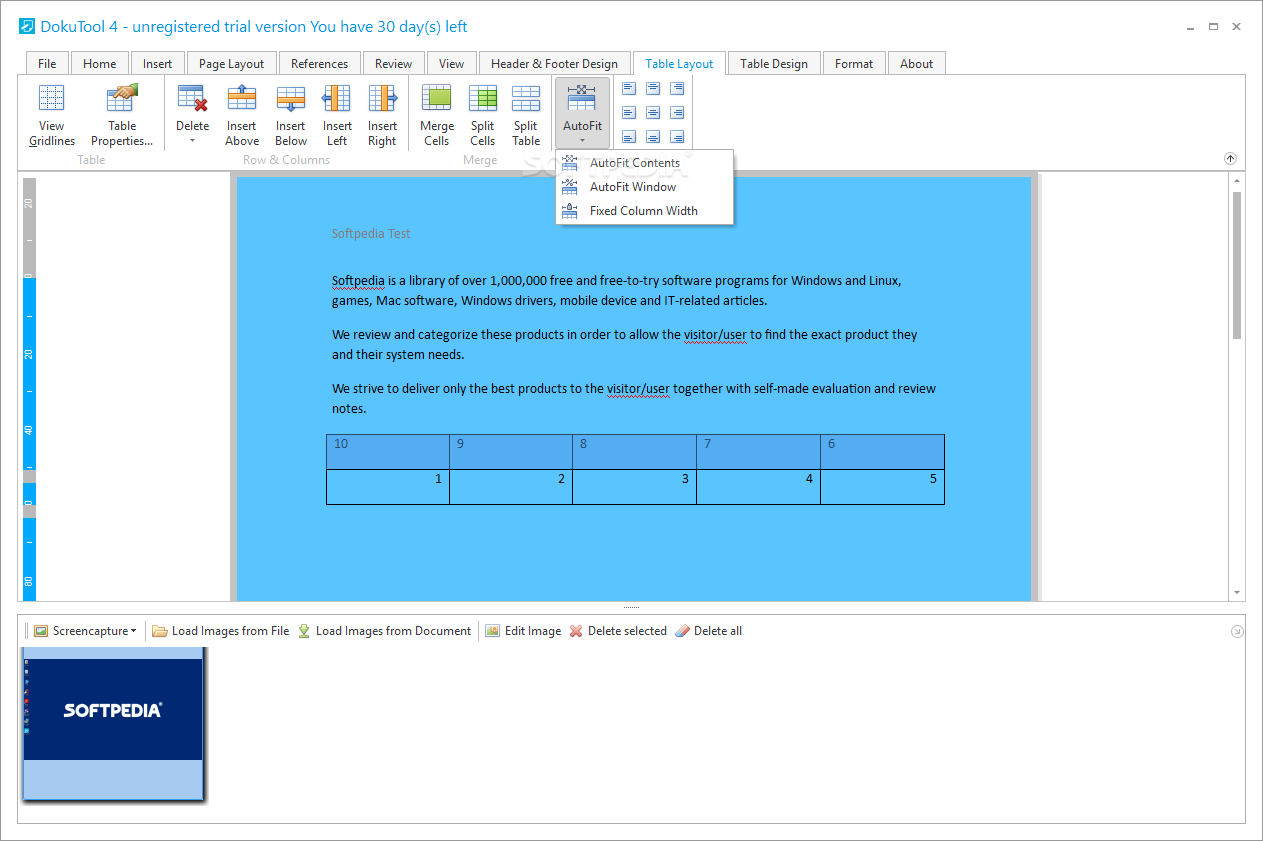Open the About tab
Screen dimensions: 1263x841
916,63
